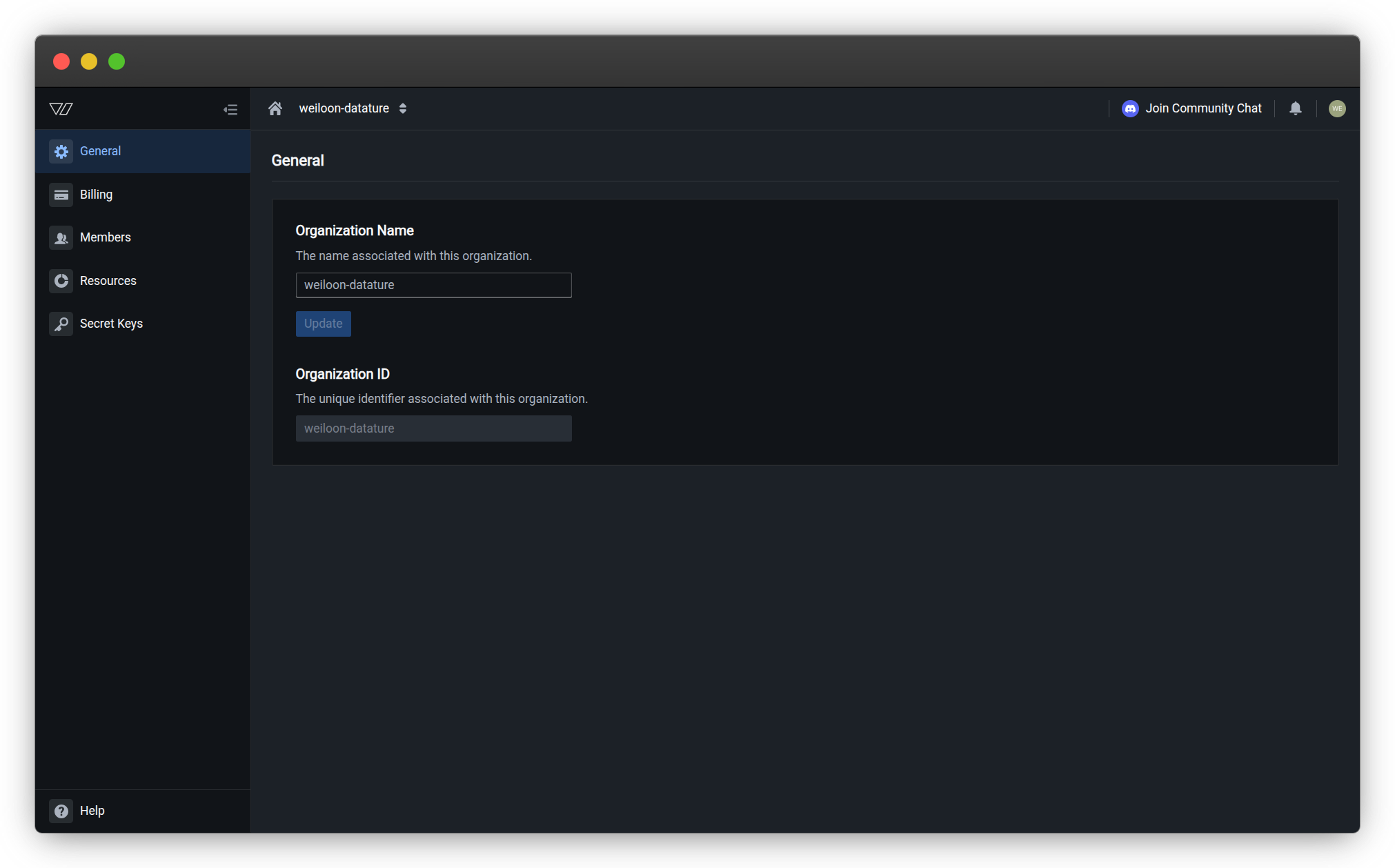Image resolution: width=1395 pixels, height=868 pixels.
Task: Click the Datature logo icon
Action: [61, 109]
